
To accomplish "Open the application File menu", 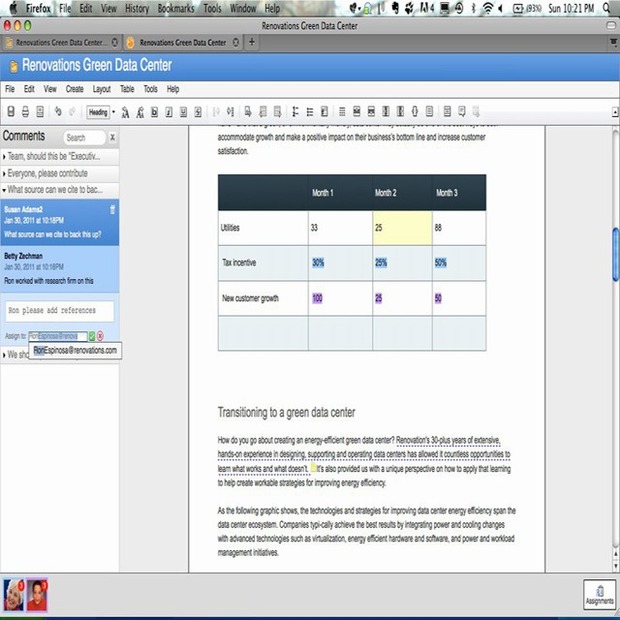I will click(10, 89).
